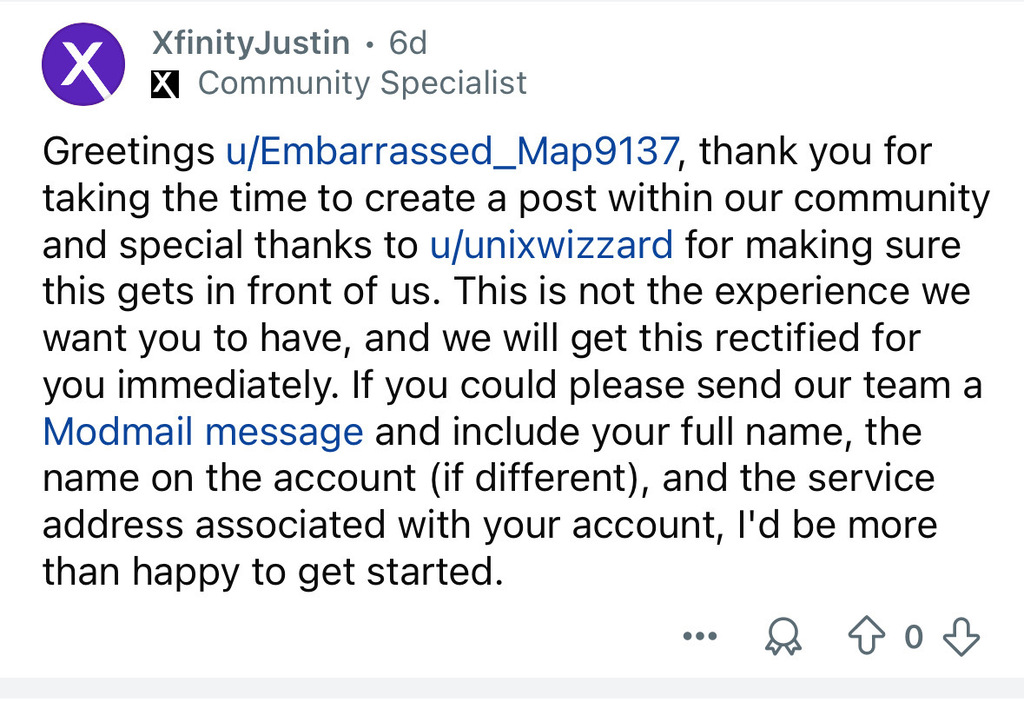Click the vote count showing 0
1024x702 pixels.
(914, 636)
